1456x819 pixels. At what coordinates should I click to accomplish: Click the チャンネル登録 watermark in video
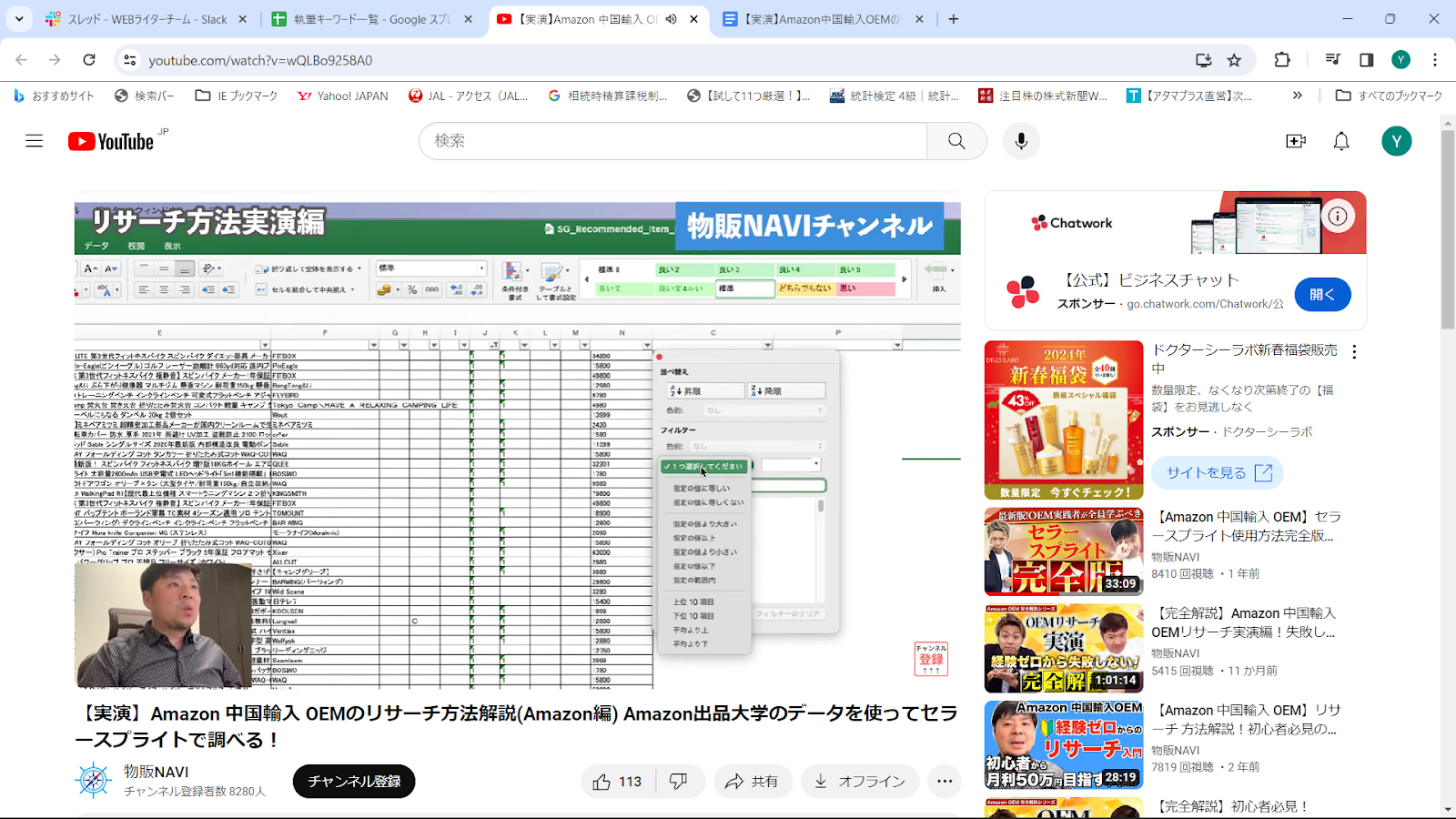(x=931, y=659)
